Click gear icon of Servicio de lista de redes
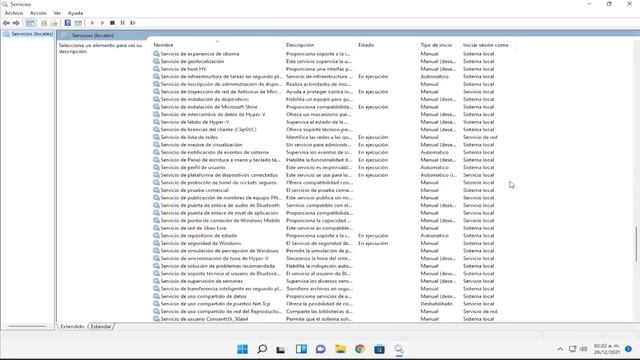This screenshot has height=360, width=640. pos(156,137)
